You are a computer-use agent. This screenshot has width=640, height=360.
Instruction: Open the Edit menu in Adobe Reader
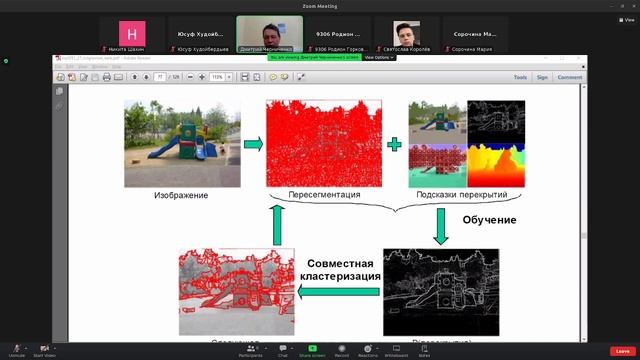pos(70,67)
